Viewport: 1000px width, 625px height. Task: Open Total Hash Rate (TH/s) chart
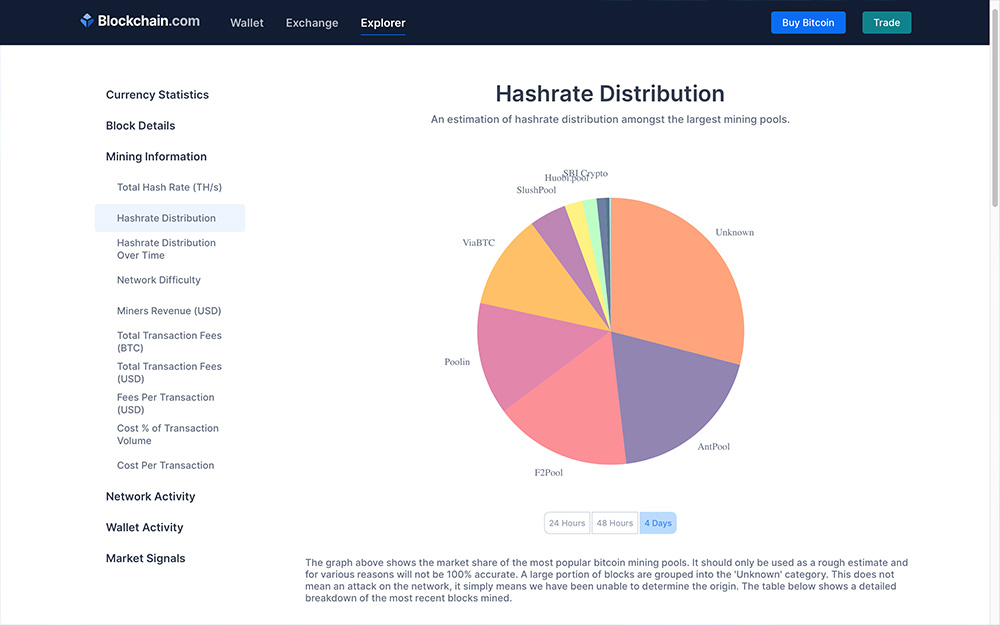[169, 187]
